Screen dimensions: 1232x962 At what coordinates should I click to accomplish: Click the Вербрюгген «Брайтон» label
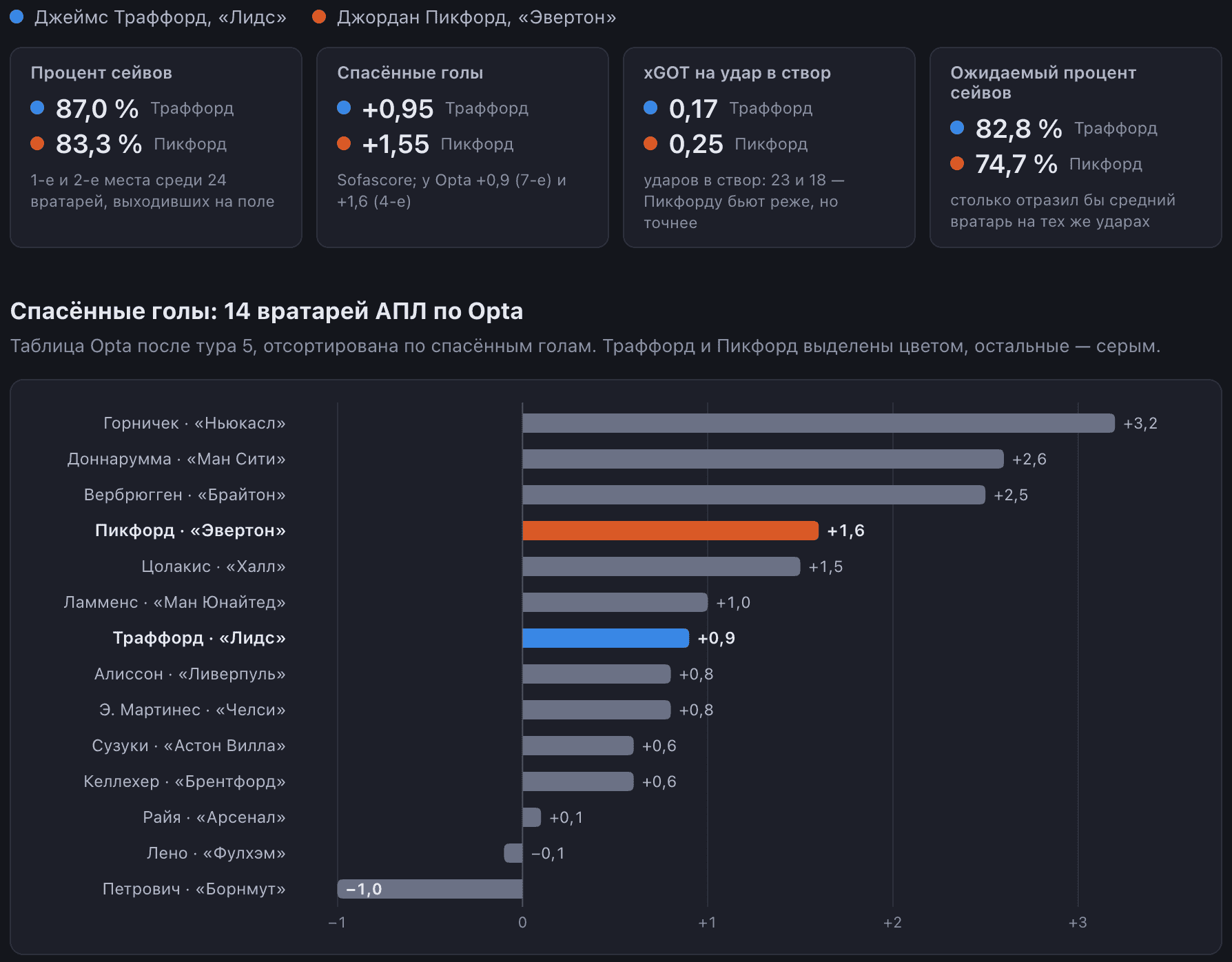coord(185,495)
